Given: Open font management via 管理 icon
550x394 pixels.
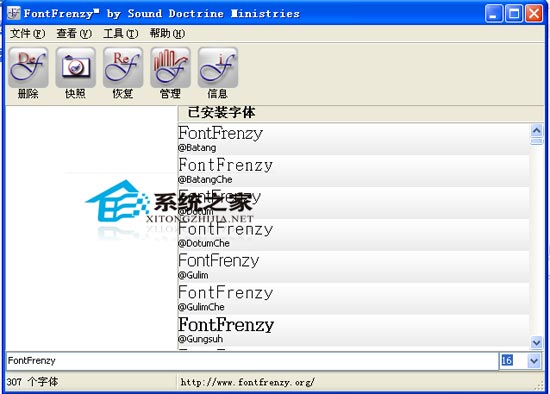Looking at the screenshot, I should 170,68.
